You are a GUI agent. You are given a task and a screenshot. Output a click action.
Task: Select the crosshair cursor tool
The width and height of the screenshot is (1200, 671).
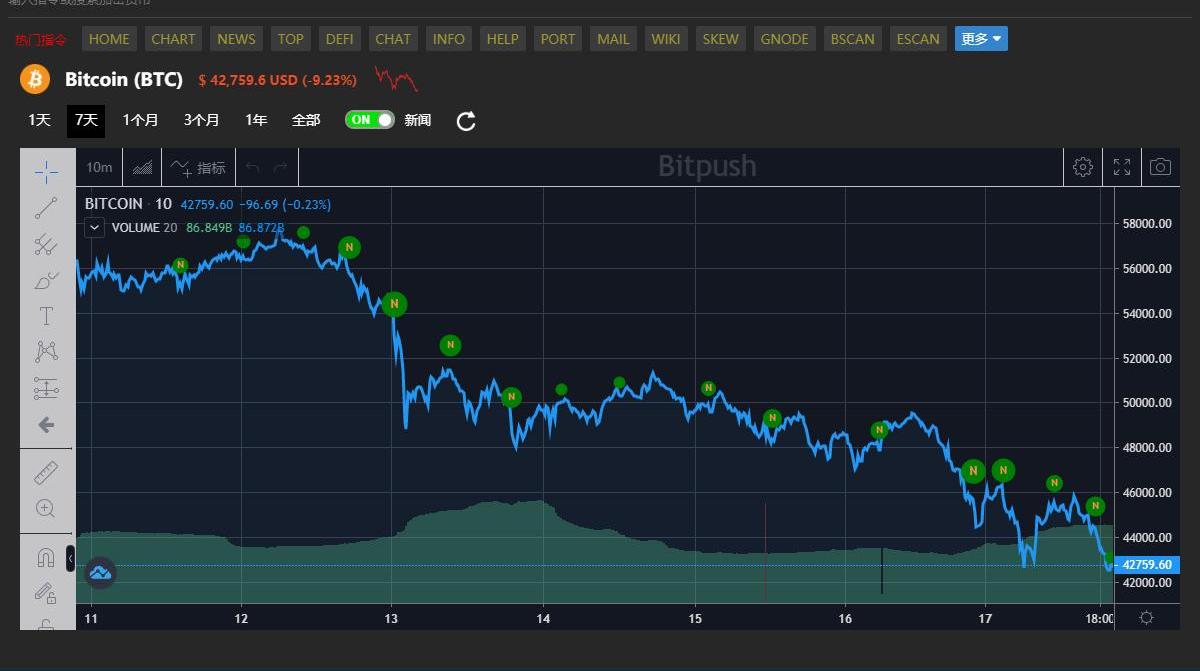point(46,172)
